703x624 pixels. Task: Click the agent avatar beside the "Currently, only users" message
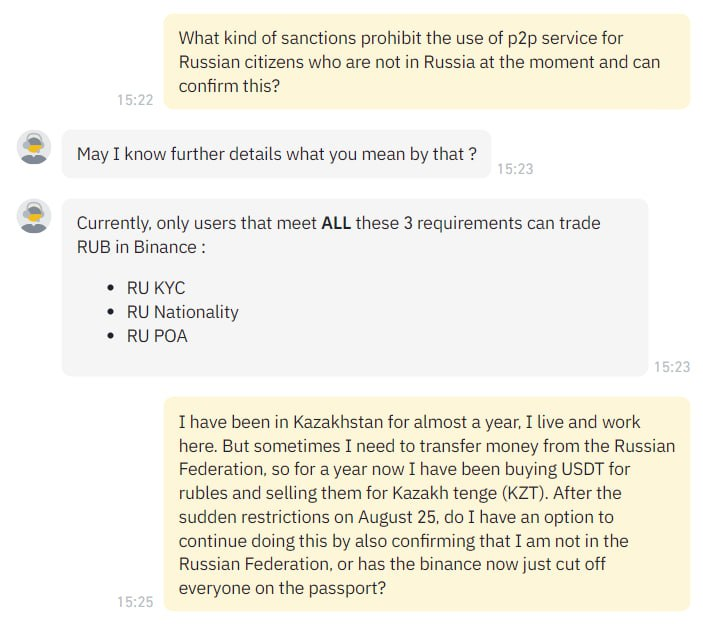[x=34, y=216]
